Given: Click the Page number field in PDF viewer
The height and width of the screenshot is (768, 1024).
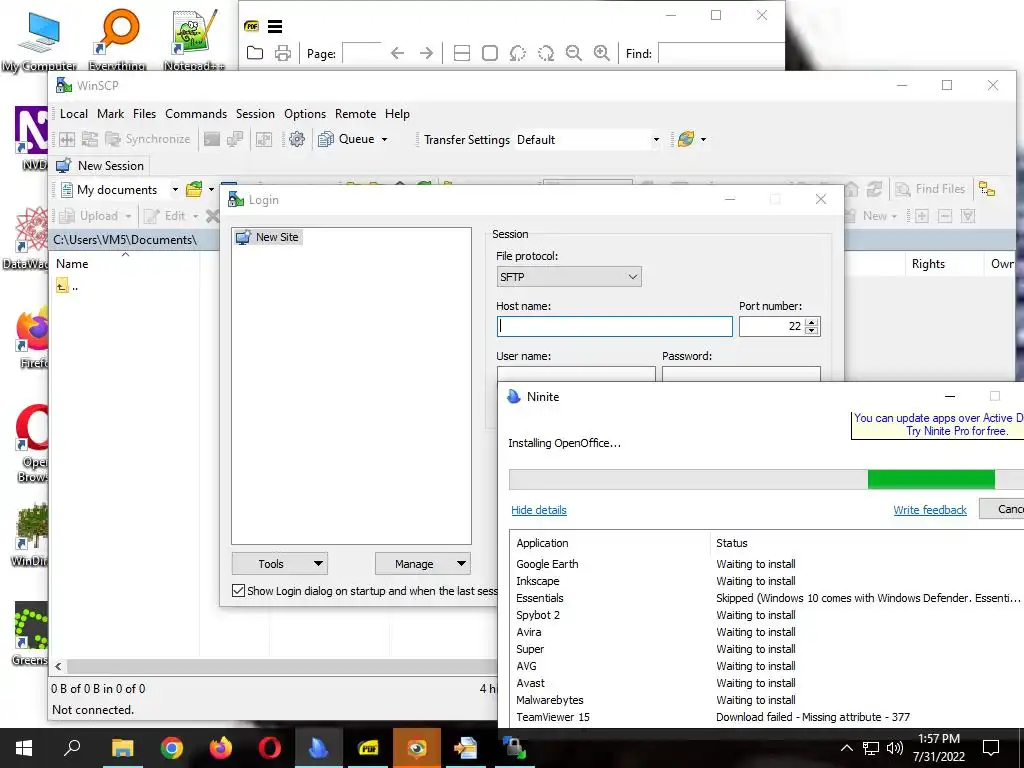Looking at the screenshot, I should click(x=361, y=53).
